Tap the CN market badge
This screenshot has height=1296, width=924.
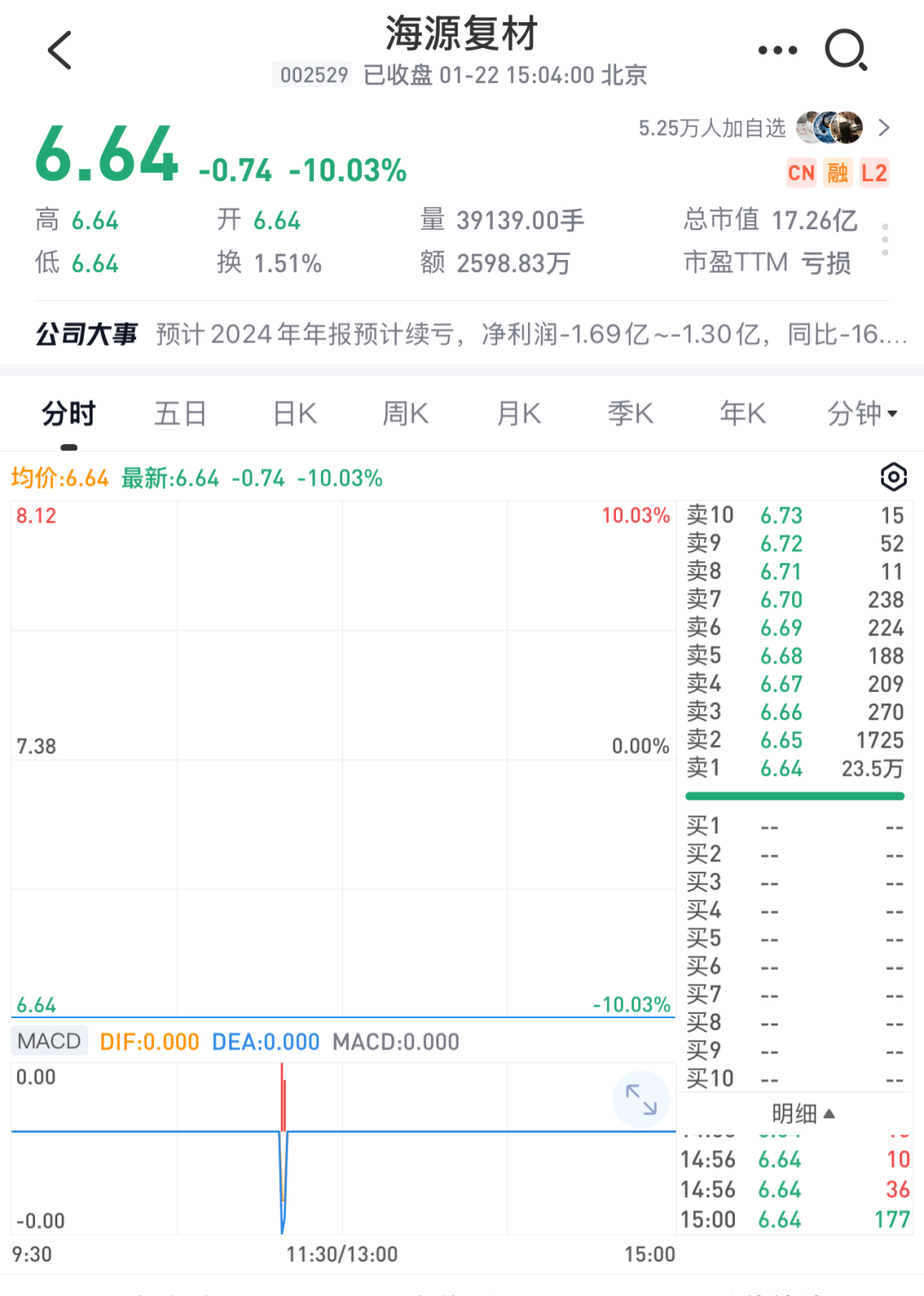coord(801,173)
